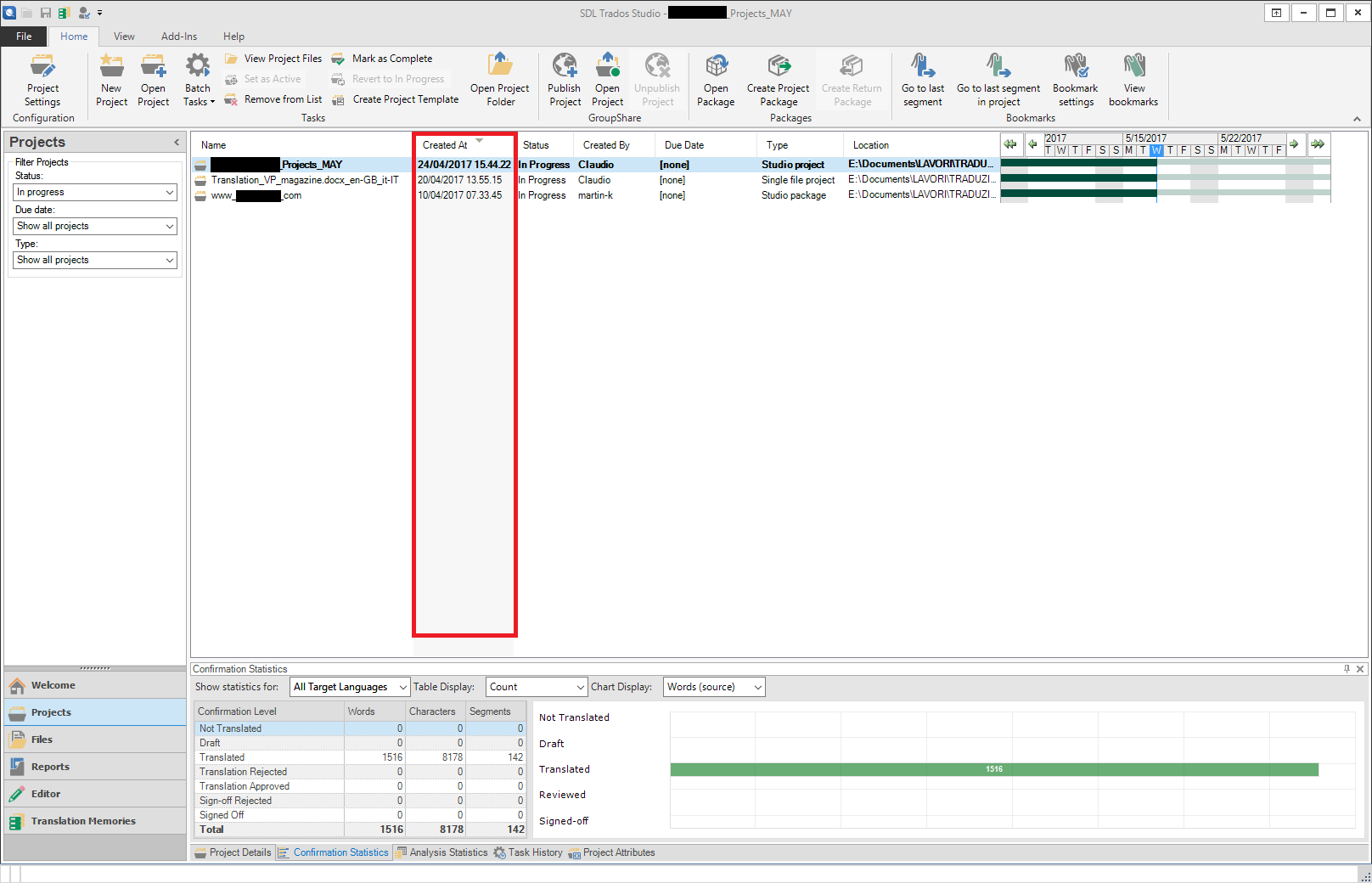Viewport: 1372px width, 883px height.
Task: Click Go to last segment in project
Action: (x=998, y=81)
